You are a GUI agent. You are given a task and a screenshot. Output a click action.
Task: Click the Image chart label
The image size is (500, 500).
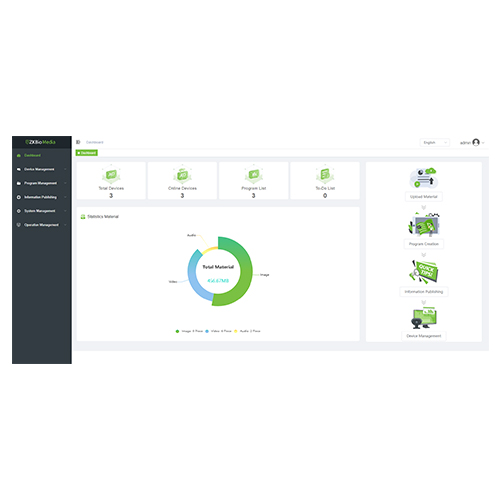click(x=265, y=275)
